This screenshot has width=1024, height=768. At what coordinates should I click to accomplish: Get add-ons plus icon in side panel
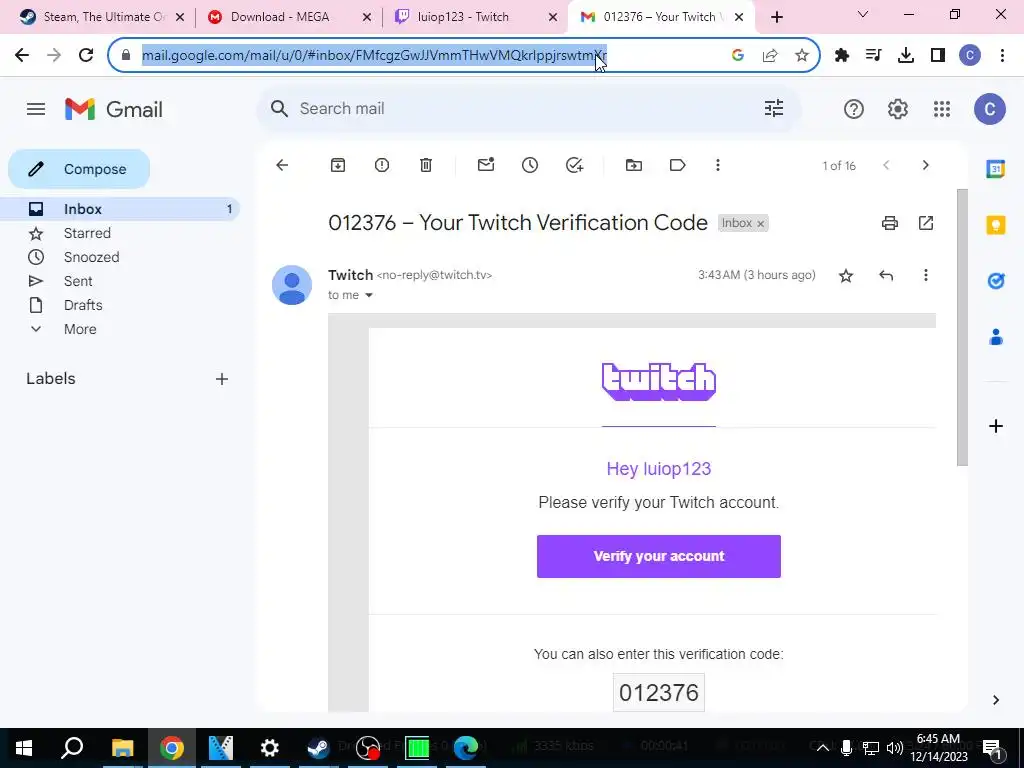995,426
